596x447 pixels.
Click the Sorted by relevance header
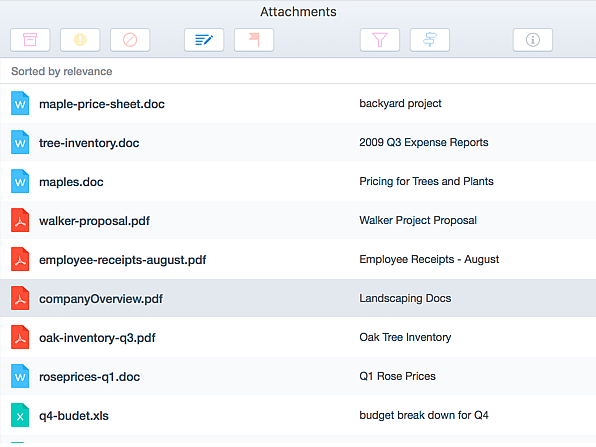(62, 71)
